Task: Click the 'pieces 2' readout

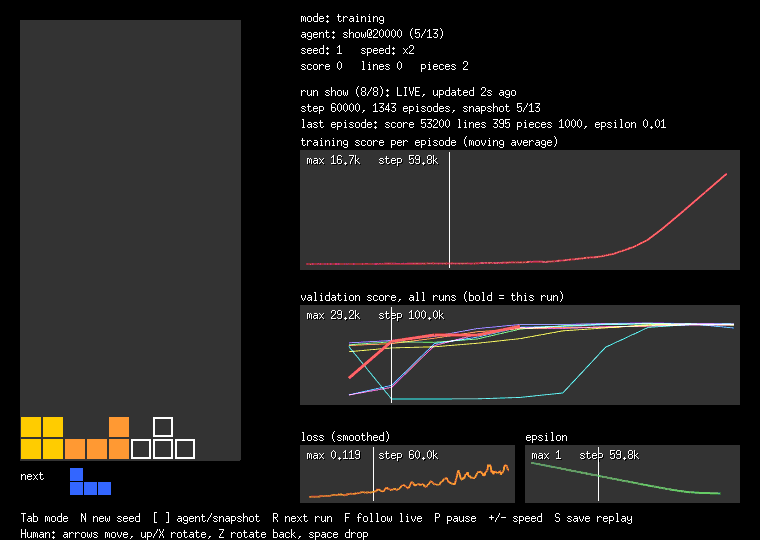Action: [x=444, y=66]
